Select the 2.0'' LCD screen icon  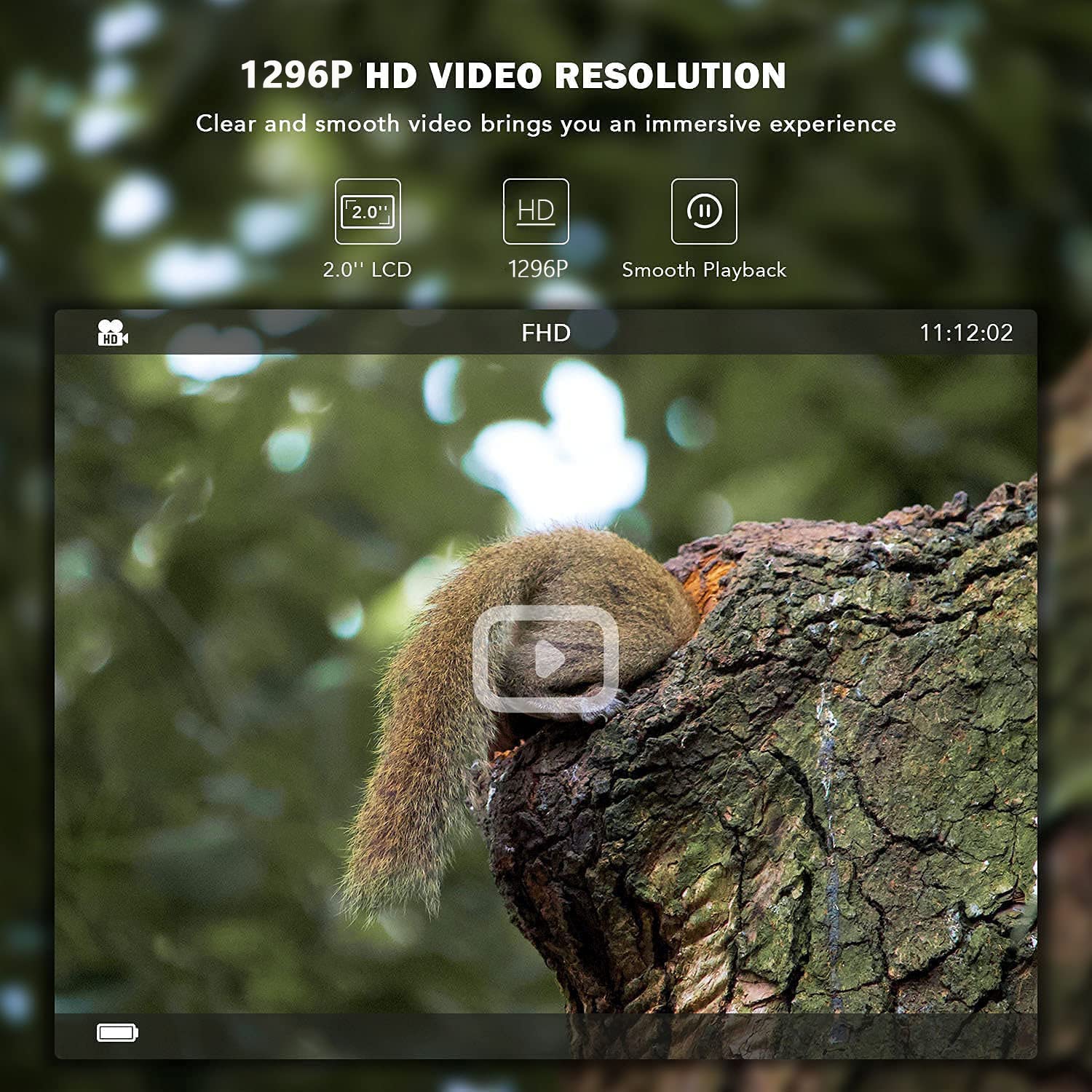coord(368,212)
